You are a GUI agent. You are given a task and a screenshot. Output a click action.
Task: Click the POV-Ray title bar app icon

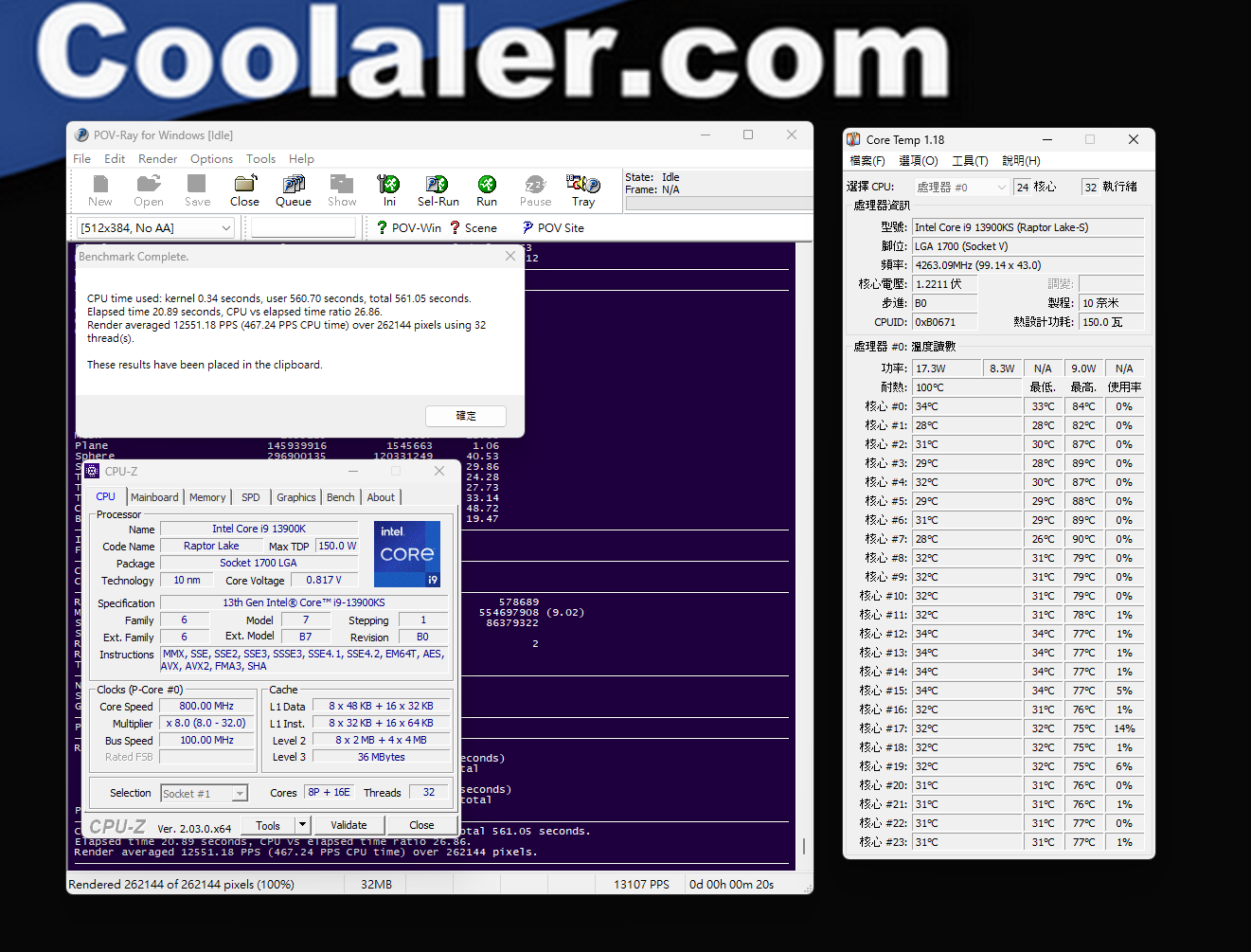pyautogui.click(x=81, y=135)
